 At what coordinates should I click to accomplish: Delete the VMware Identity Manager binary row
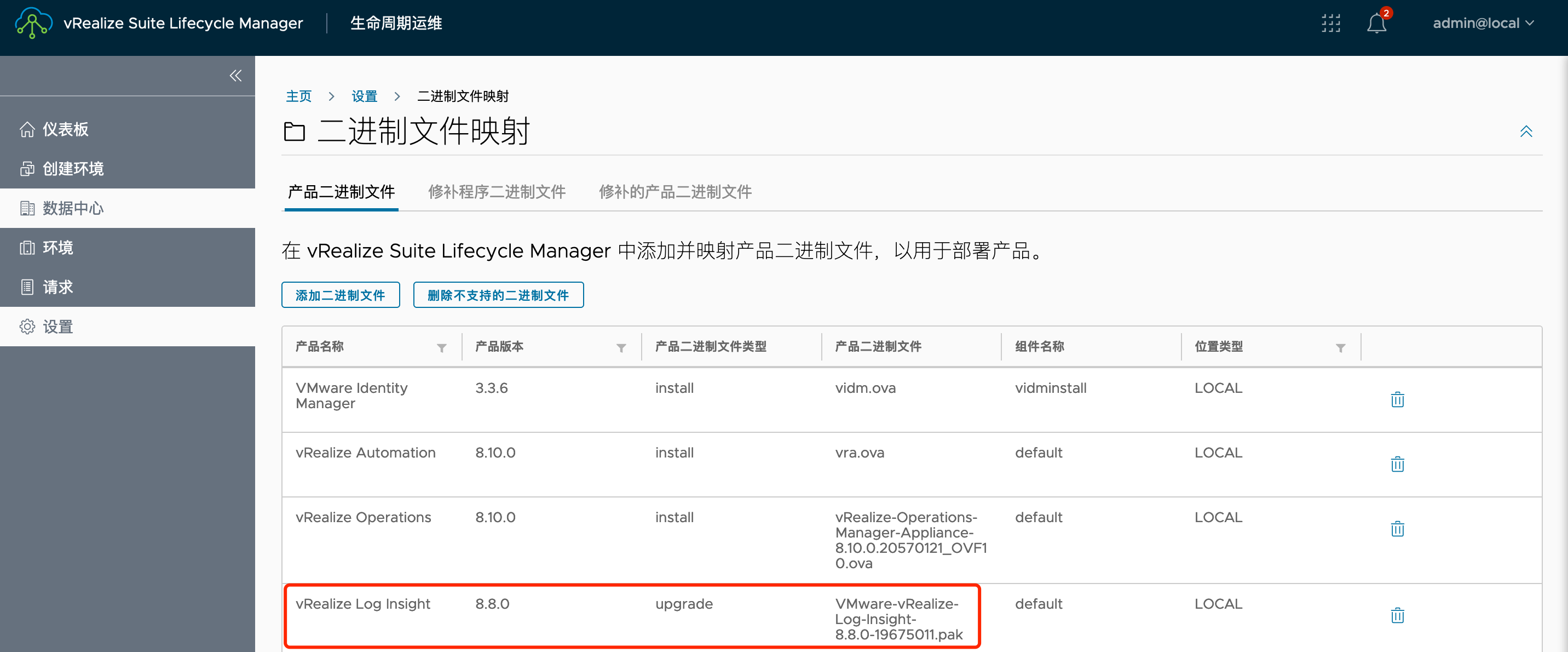pyautogui.click(x=1397, y=400)
